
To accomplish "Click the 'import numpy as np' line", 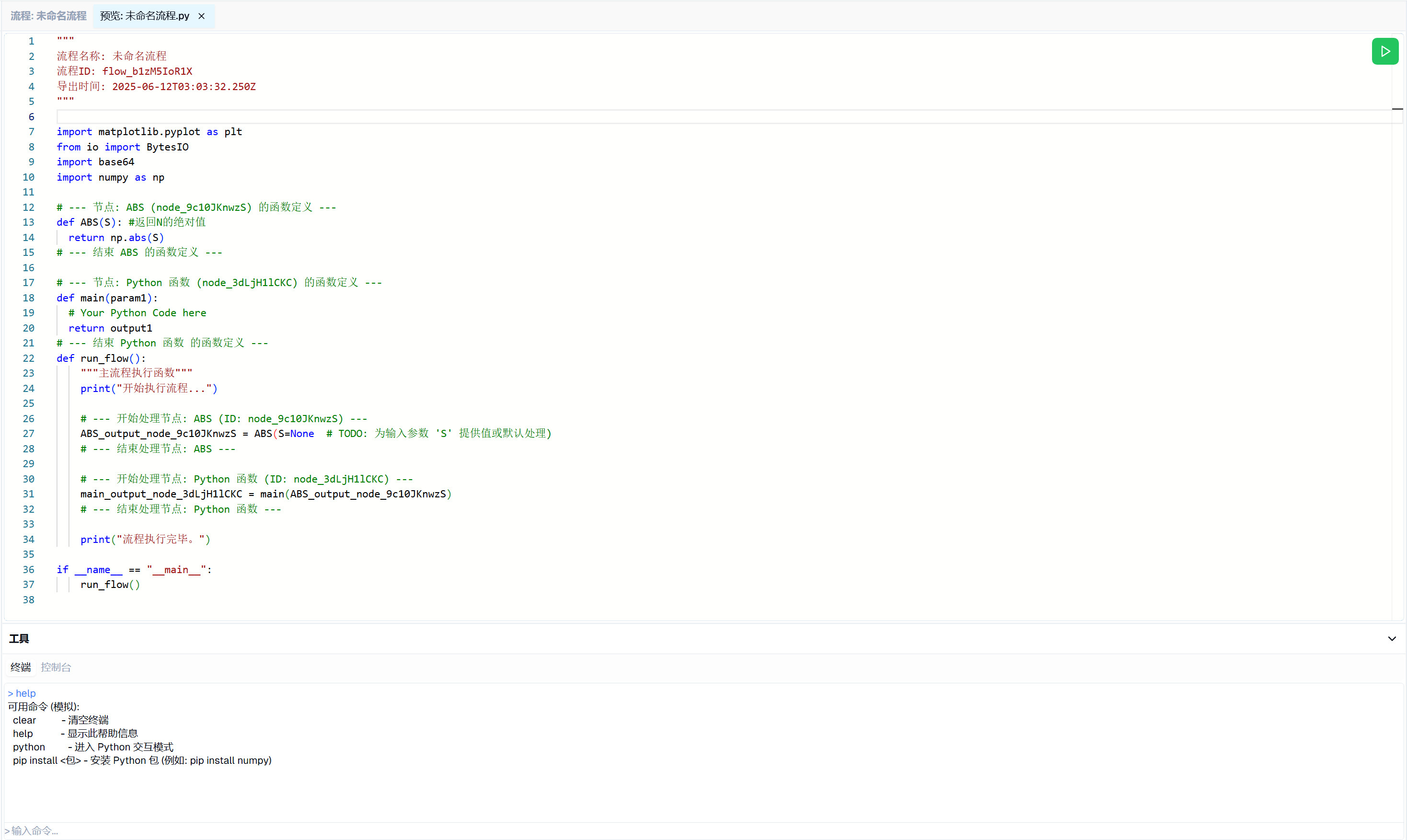I will tap(110, 177).
